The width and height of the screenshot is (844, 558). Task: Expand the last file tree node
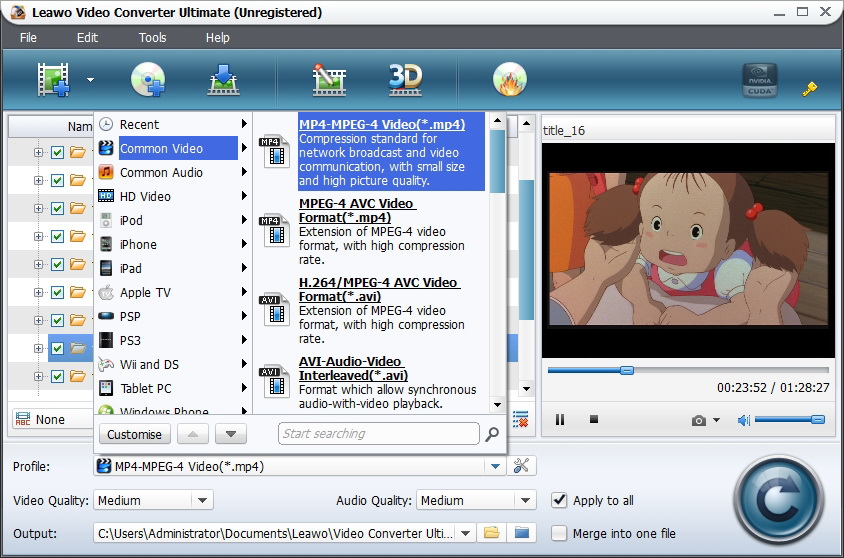38,376
